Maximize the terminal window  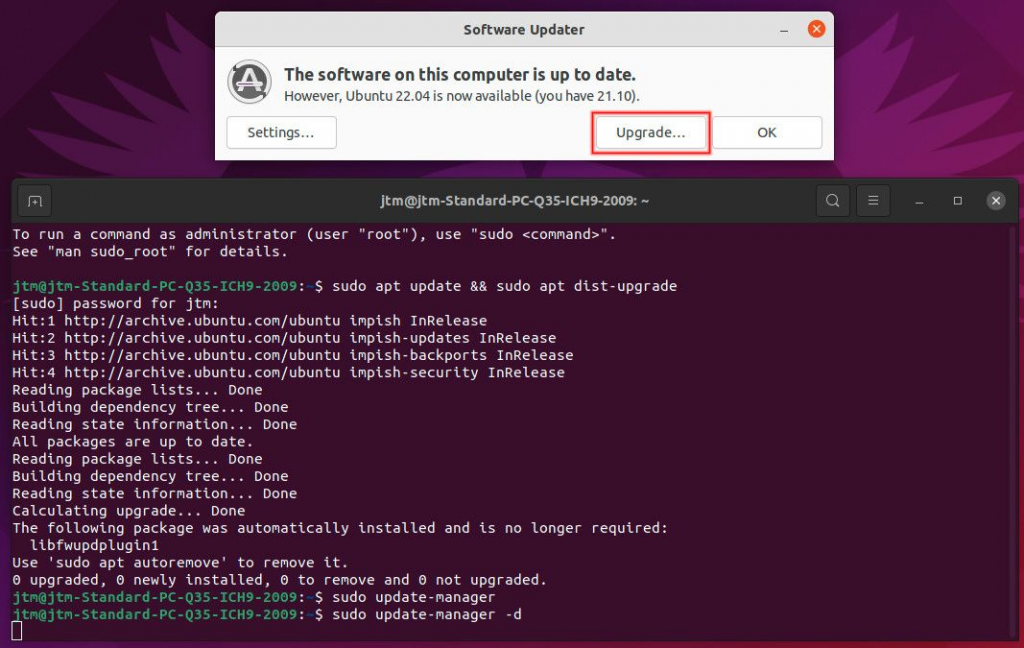(x=957, y=201)
